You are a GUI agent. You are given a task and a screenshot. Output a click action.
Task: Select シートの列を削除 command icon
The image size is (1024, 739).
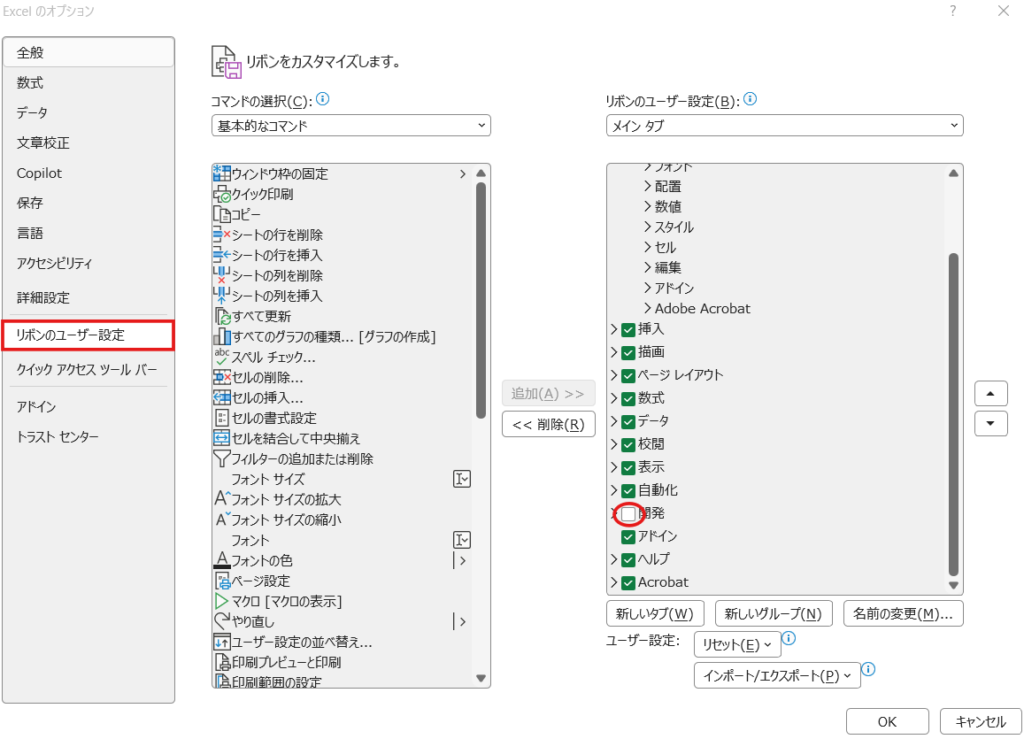[222, 275]
